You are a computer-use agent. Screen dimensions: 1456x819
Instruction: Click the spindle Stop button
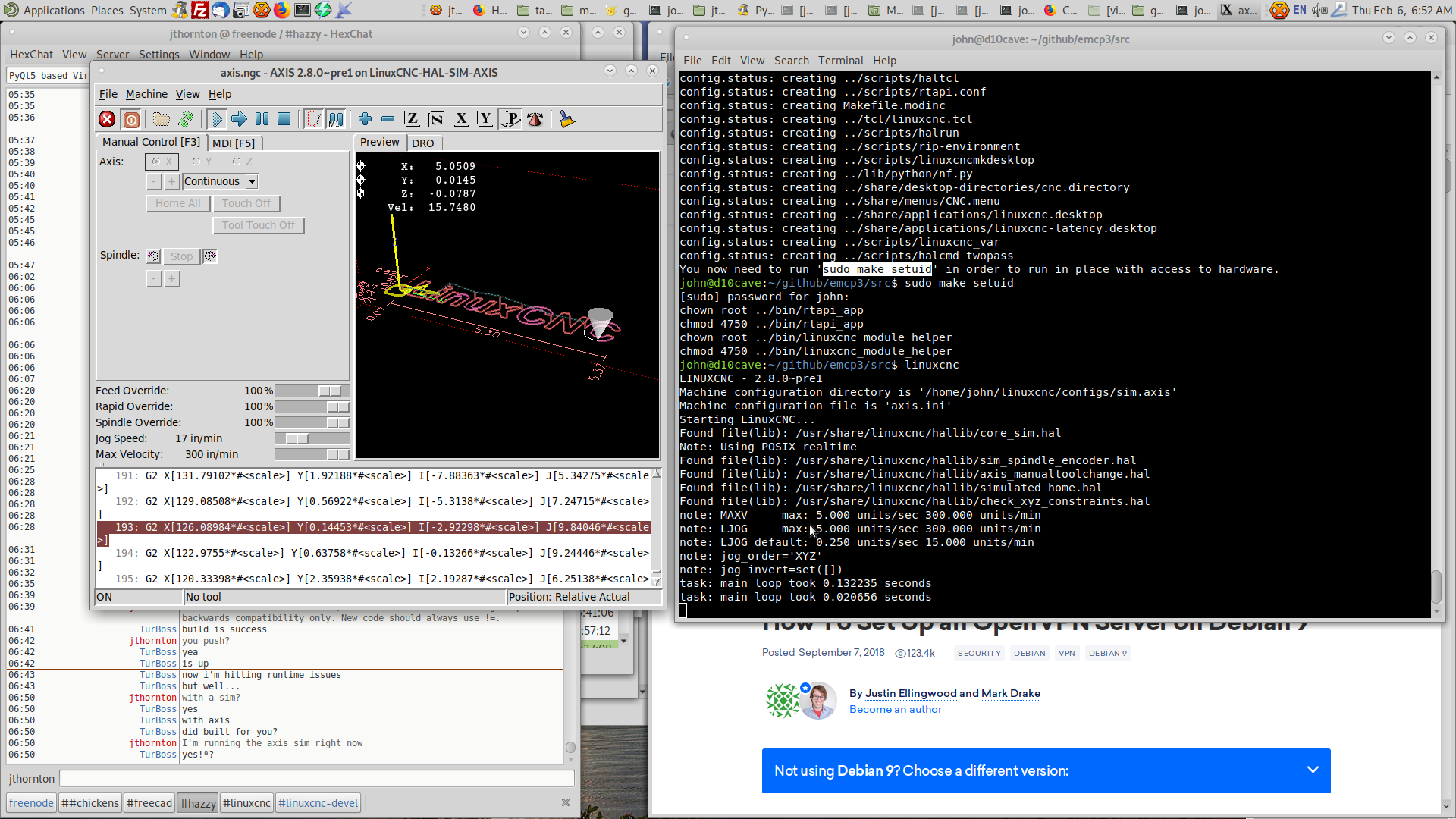click(181, 256)
